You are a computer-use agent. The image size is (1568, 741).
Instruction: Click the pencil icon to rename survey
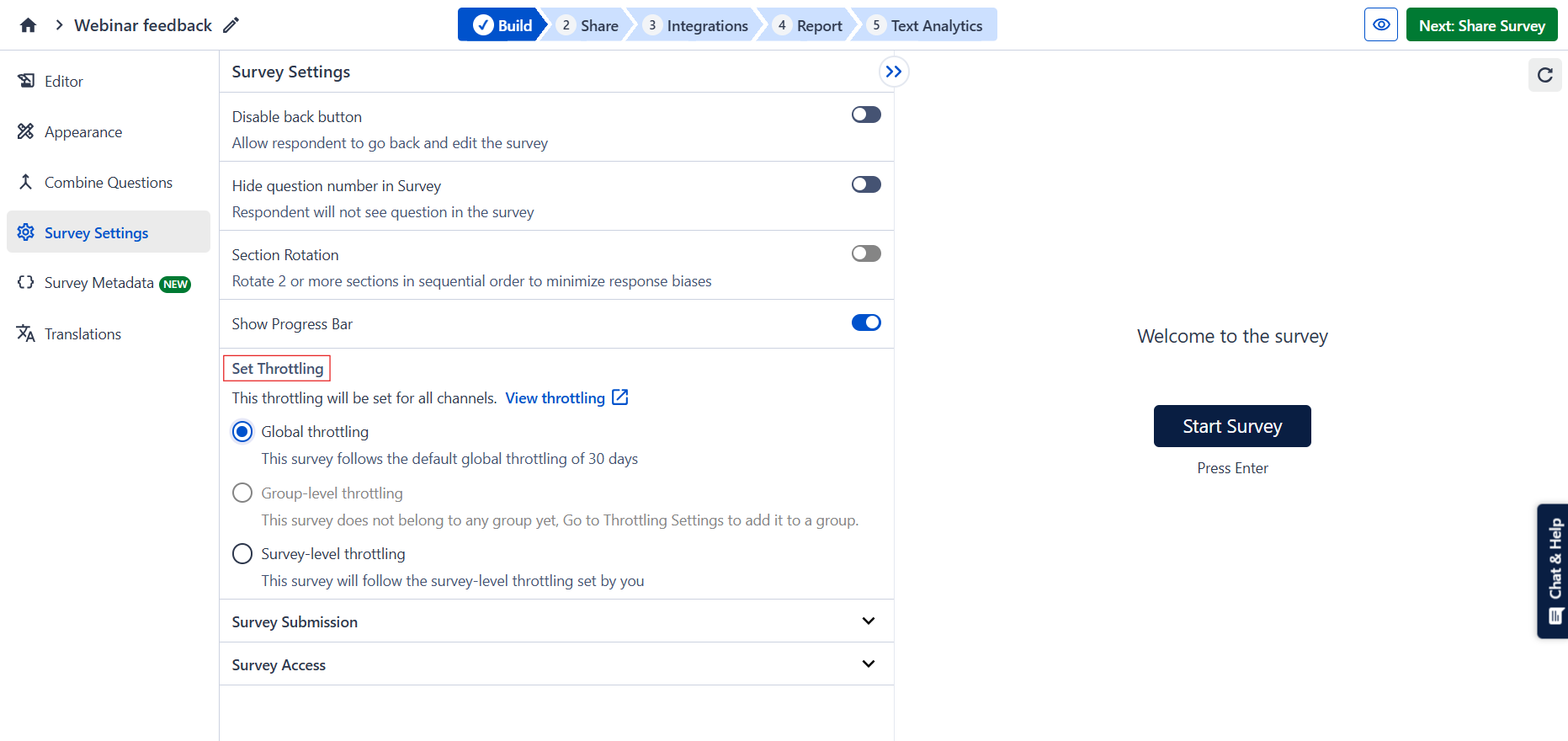click(231, 25)
